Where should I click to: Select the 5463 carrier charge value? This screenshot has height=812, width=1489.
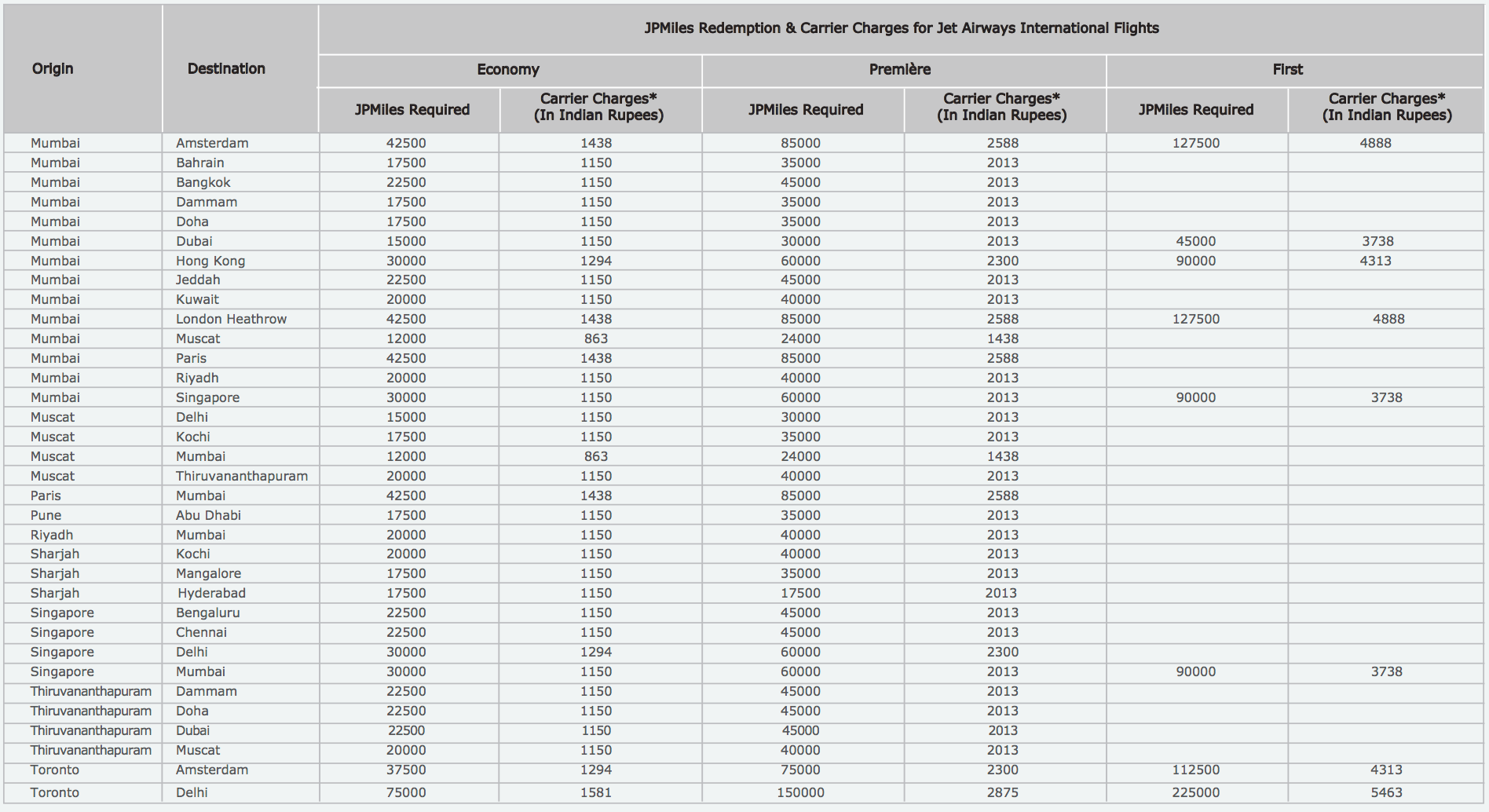pyautogui.click(x=1386, y=792)
